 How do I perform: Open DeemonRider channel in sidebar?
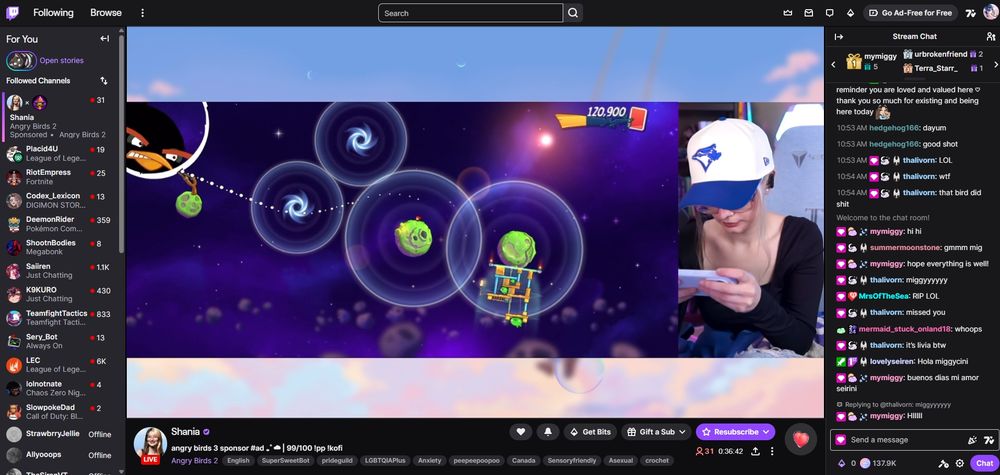60,224
